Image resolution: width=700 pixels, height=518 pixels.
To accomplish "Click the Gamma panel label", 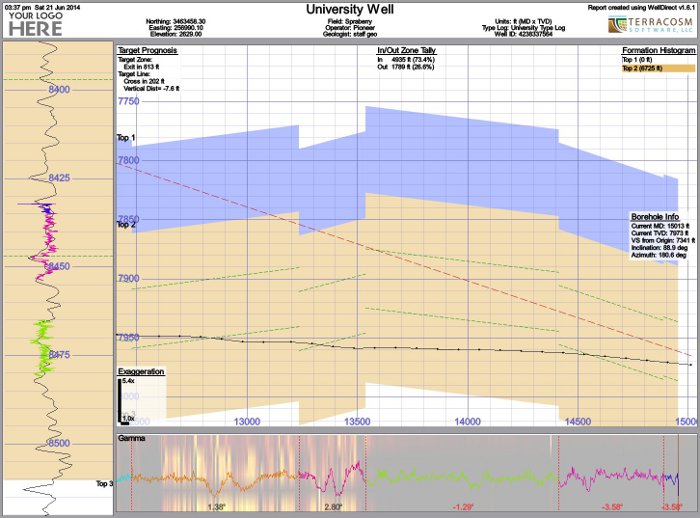I will [132, 438].
